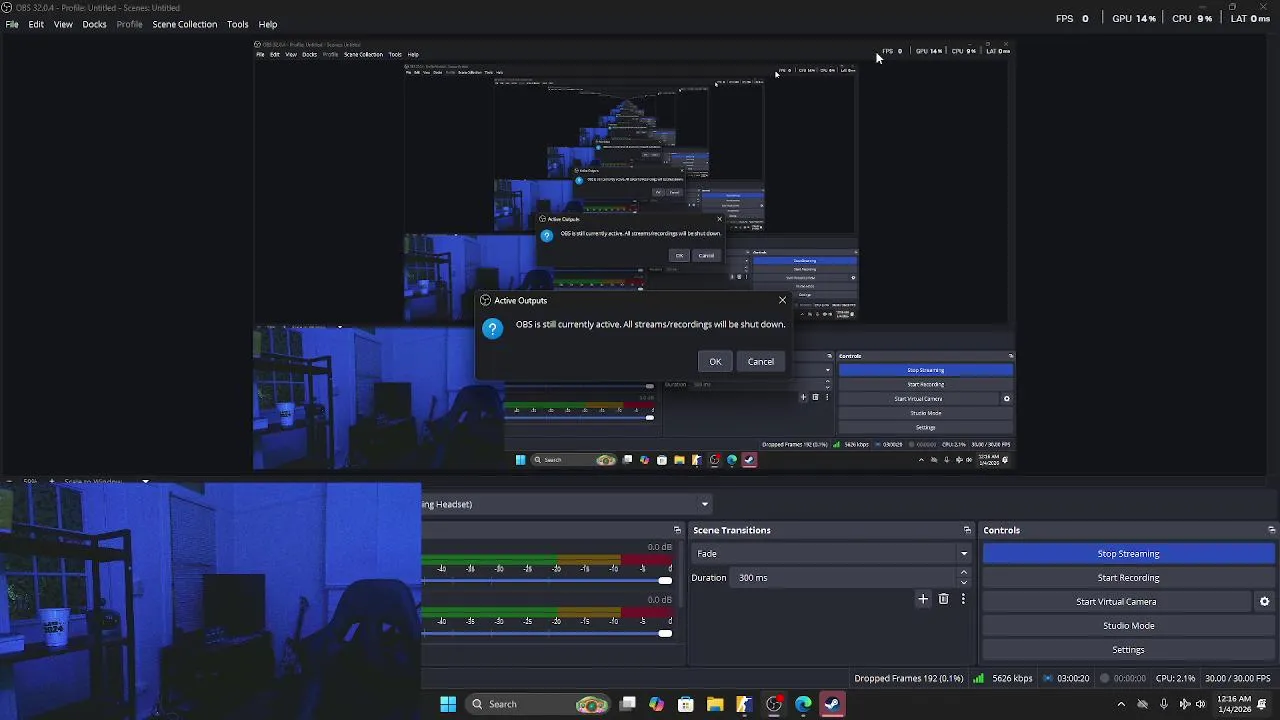Start the Virtual Camera

(1116, 601)
